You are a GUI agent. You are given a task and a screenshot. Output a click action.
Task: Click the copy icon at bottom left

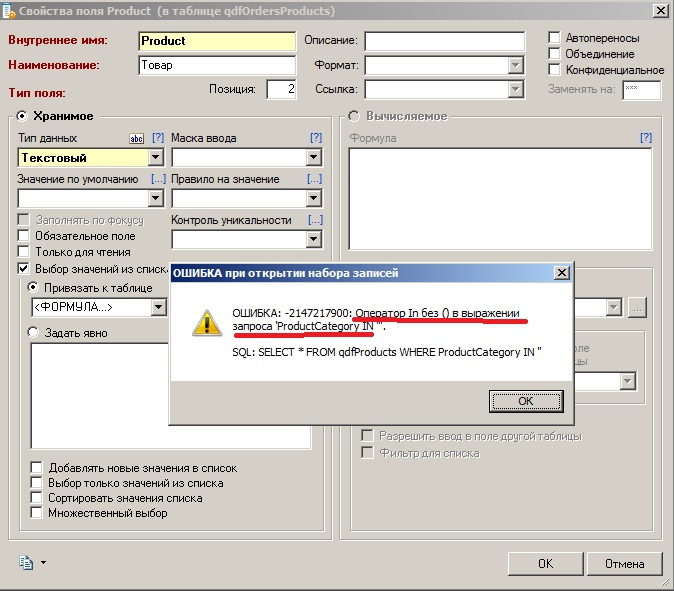tap(26, 563)
